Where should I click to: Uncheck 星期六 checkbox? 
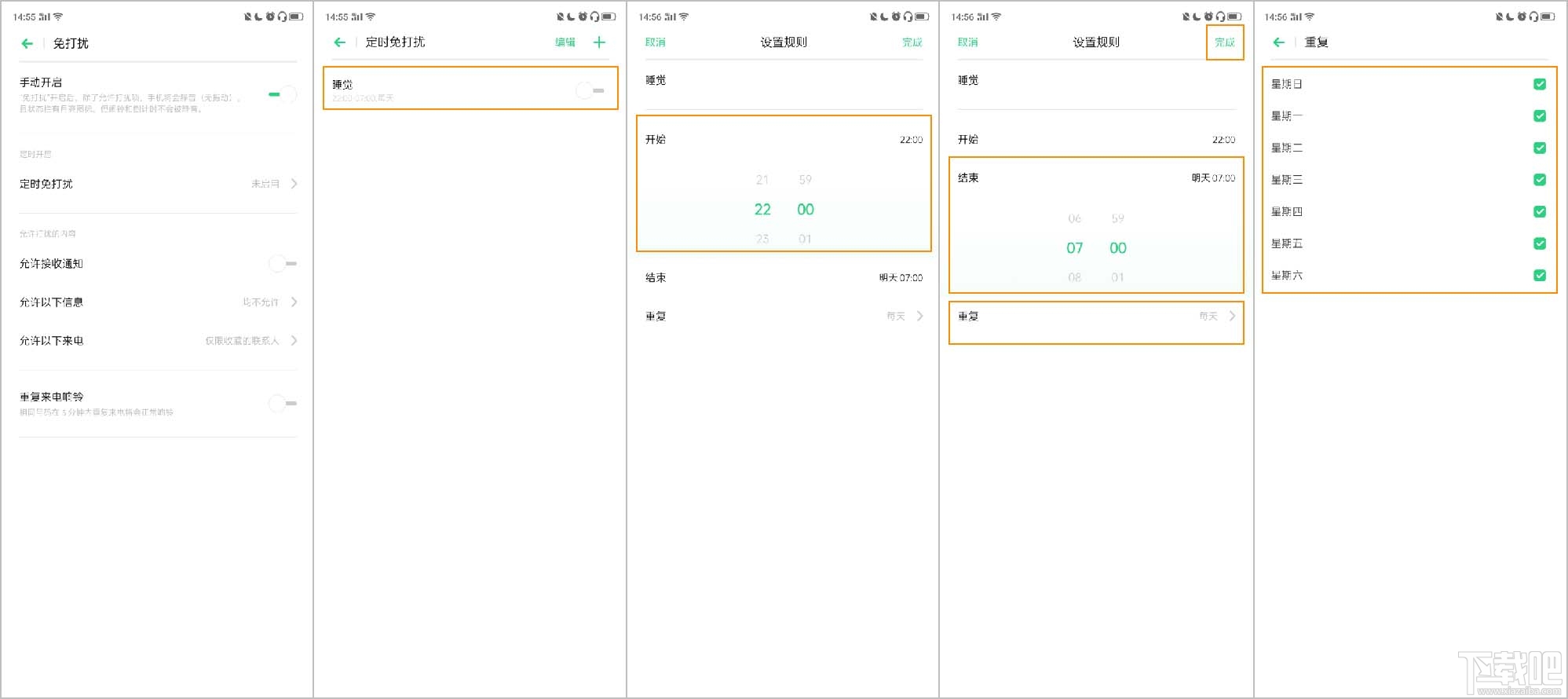click(1540, 275)
